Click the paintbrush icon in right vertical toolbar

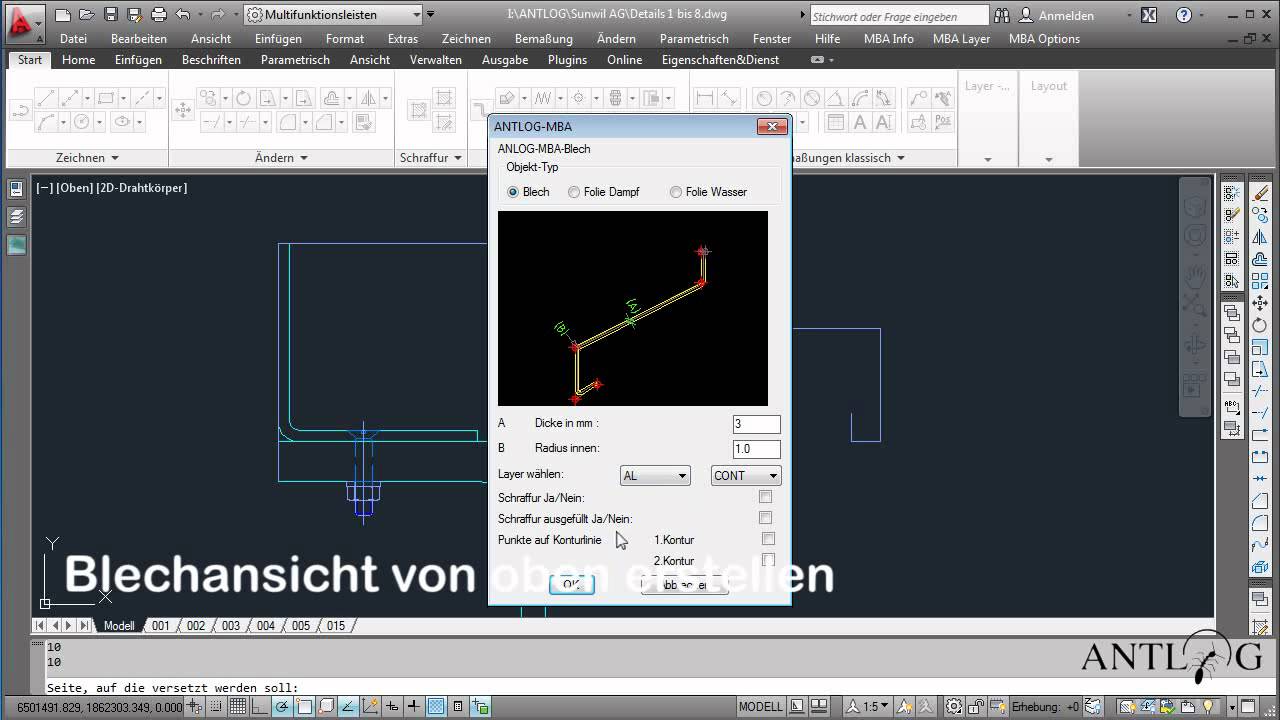pyautogui.click(x=1260, y=193)
